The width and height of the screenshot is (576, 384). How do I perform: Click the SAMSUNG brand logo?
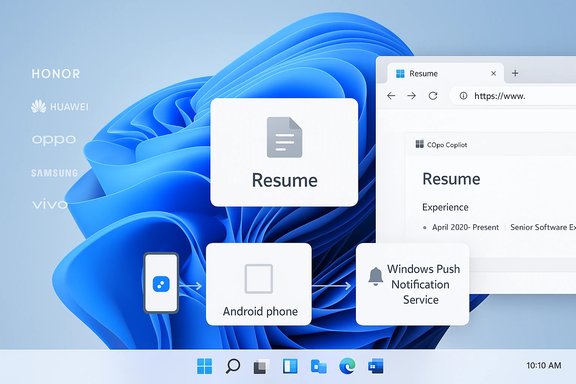[x=55, y=173]
